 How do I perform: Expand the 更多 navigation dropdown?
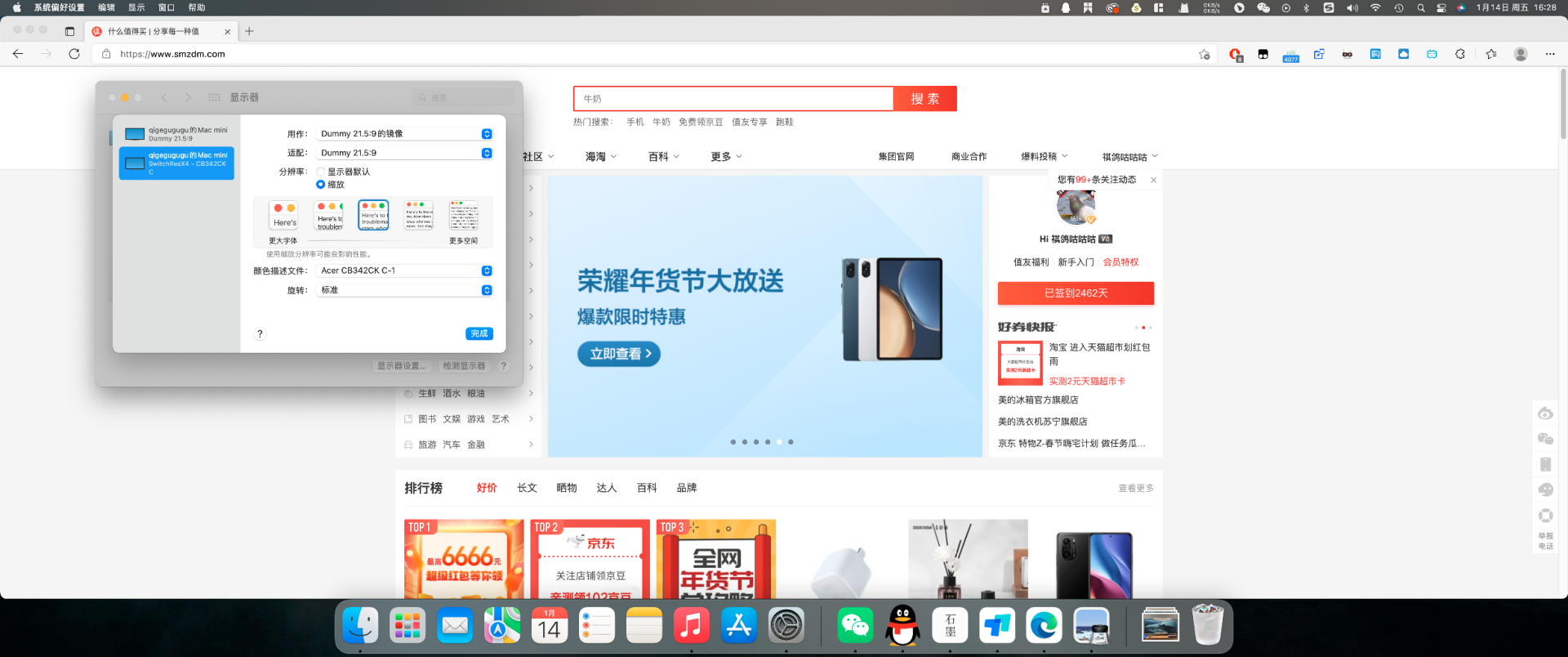tap(726, 156)
